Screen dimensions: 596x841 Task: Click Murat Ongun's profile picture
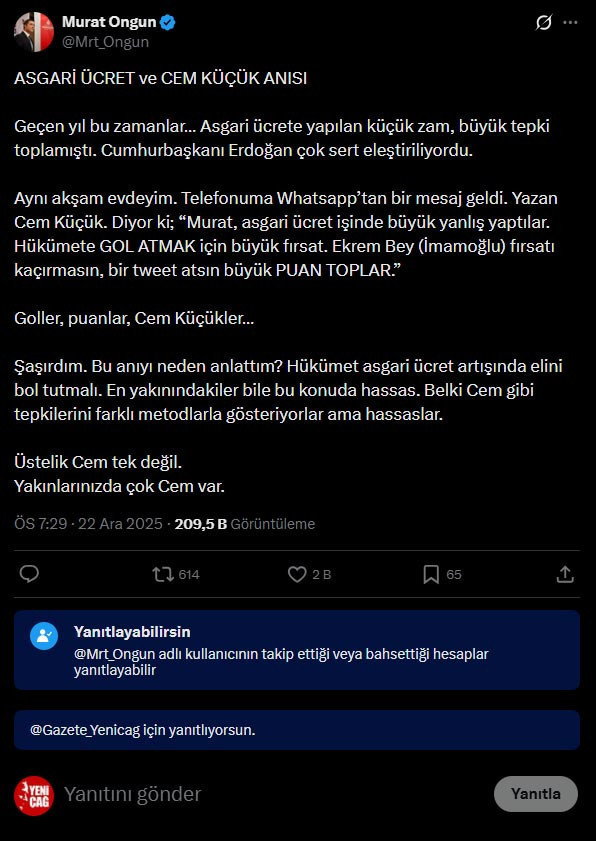(x=35, y=32)
